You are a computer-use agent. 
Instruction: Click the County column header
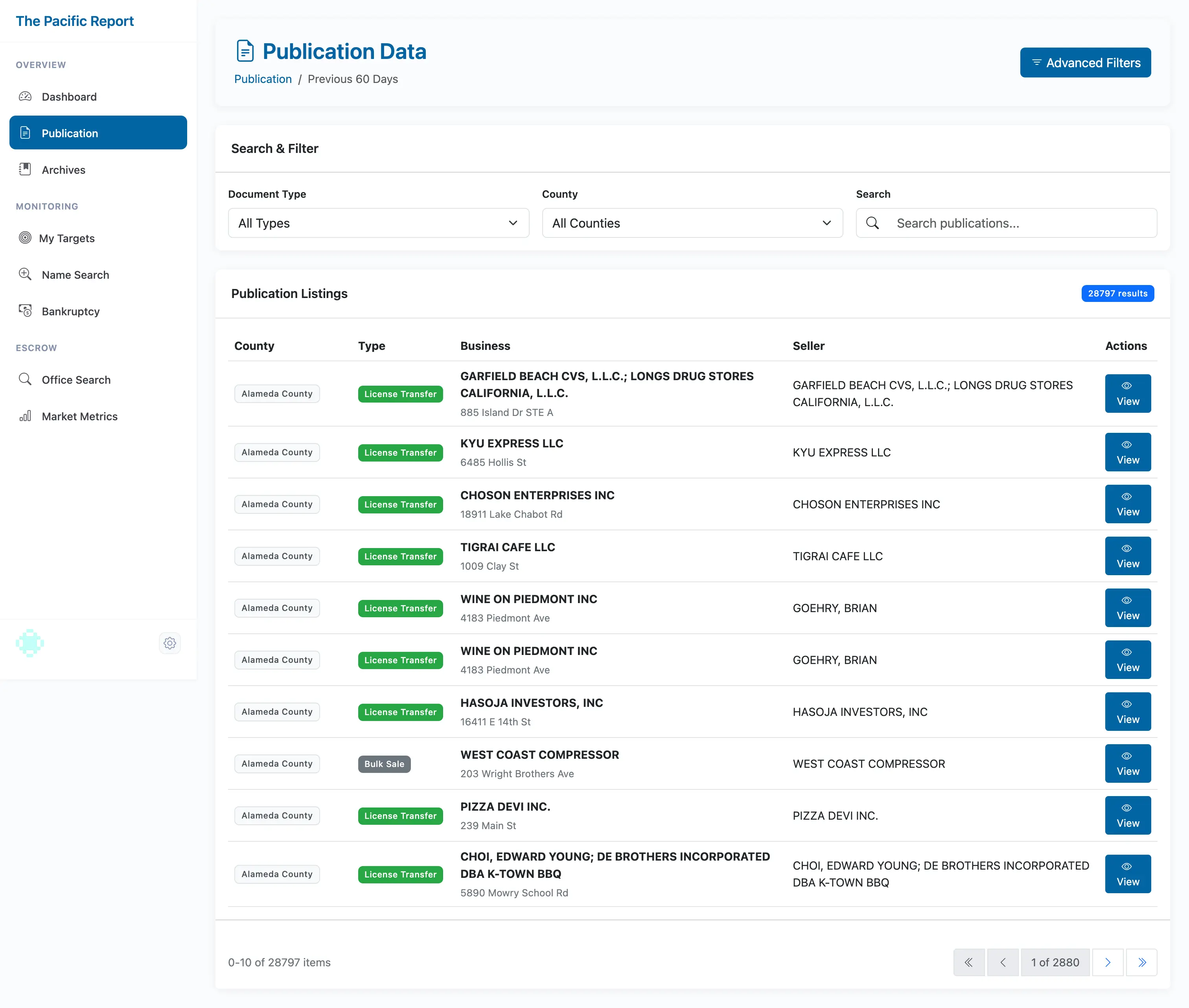click(x=254, y=346)
